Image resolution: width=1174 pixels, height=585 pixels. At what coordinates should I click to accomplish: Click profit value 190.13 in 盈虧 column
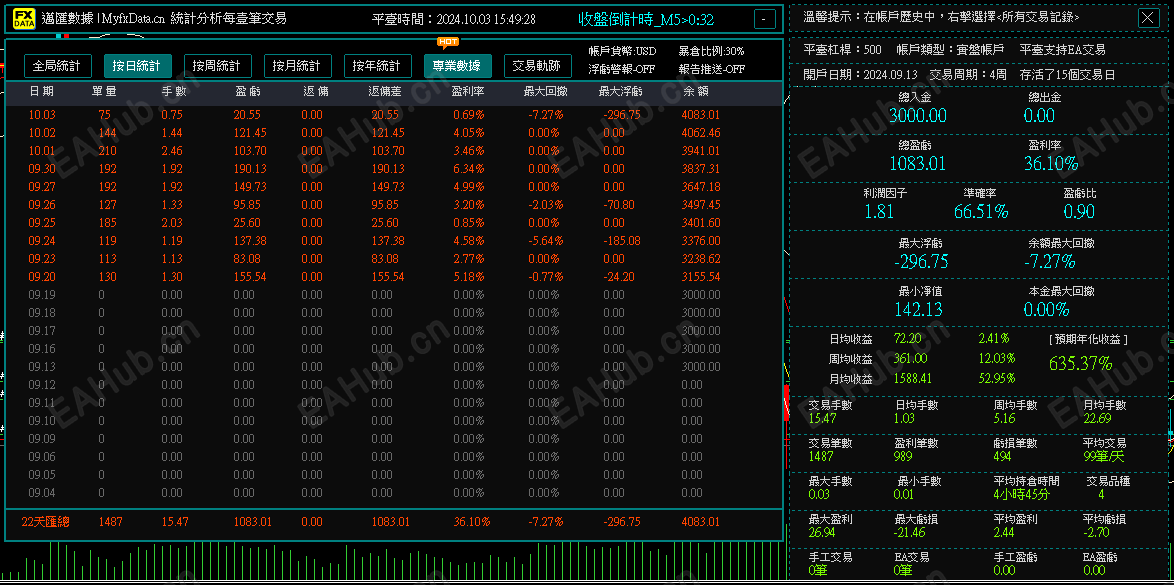tap(250, 169)
